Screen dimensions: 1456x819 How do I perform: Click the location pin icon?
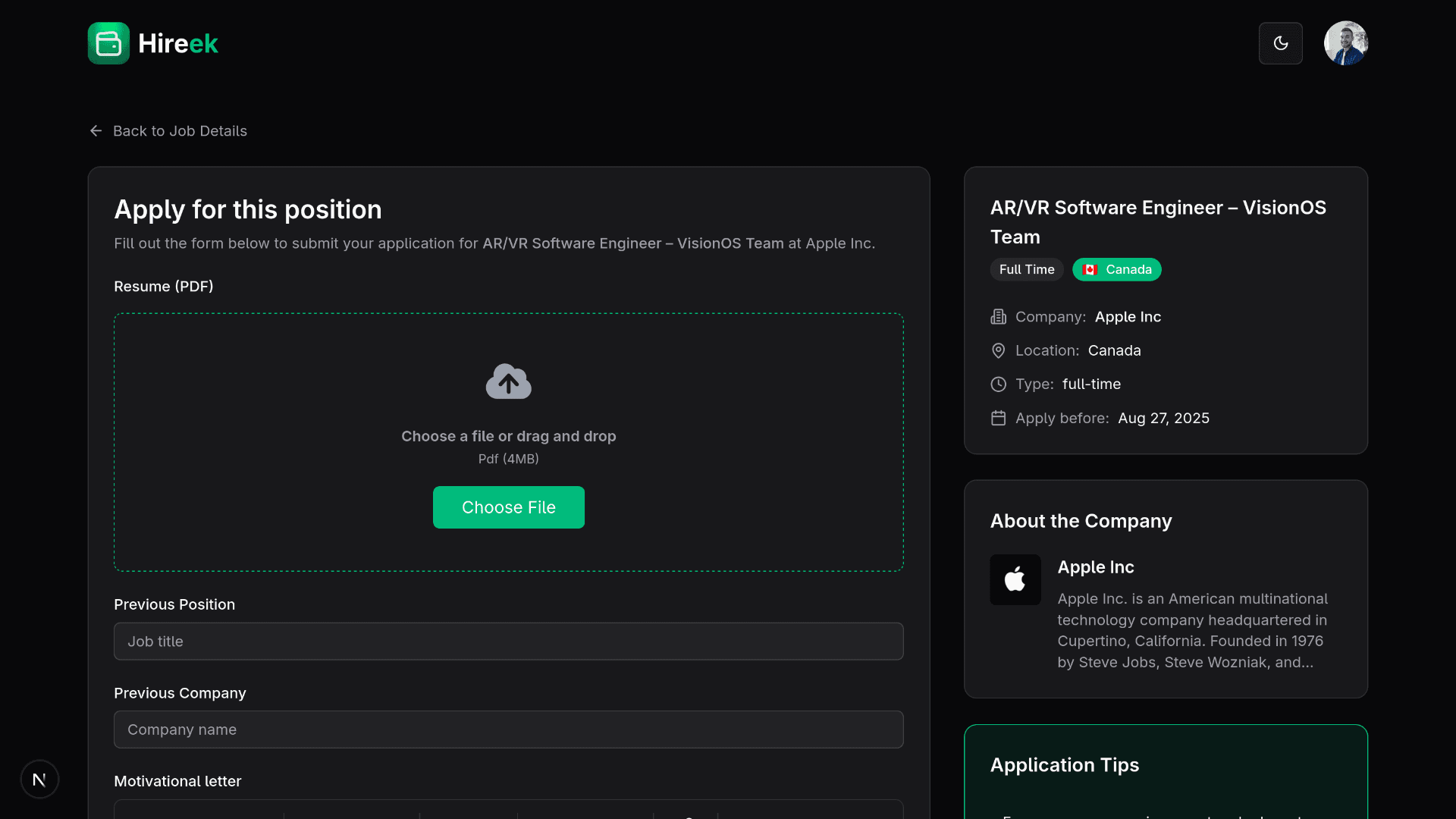(999, 350)
